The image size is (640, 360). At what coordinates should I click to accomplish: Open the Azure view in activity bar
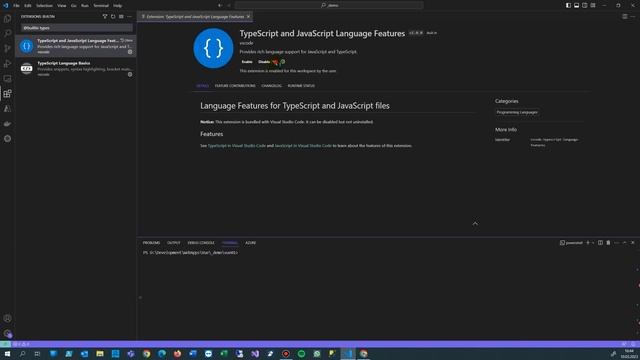tap(7, 109)
